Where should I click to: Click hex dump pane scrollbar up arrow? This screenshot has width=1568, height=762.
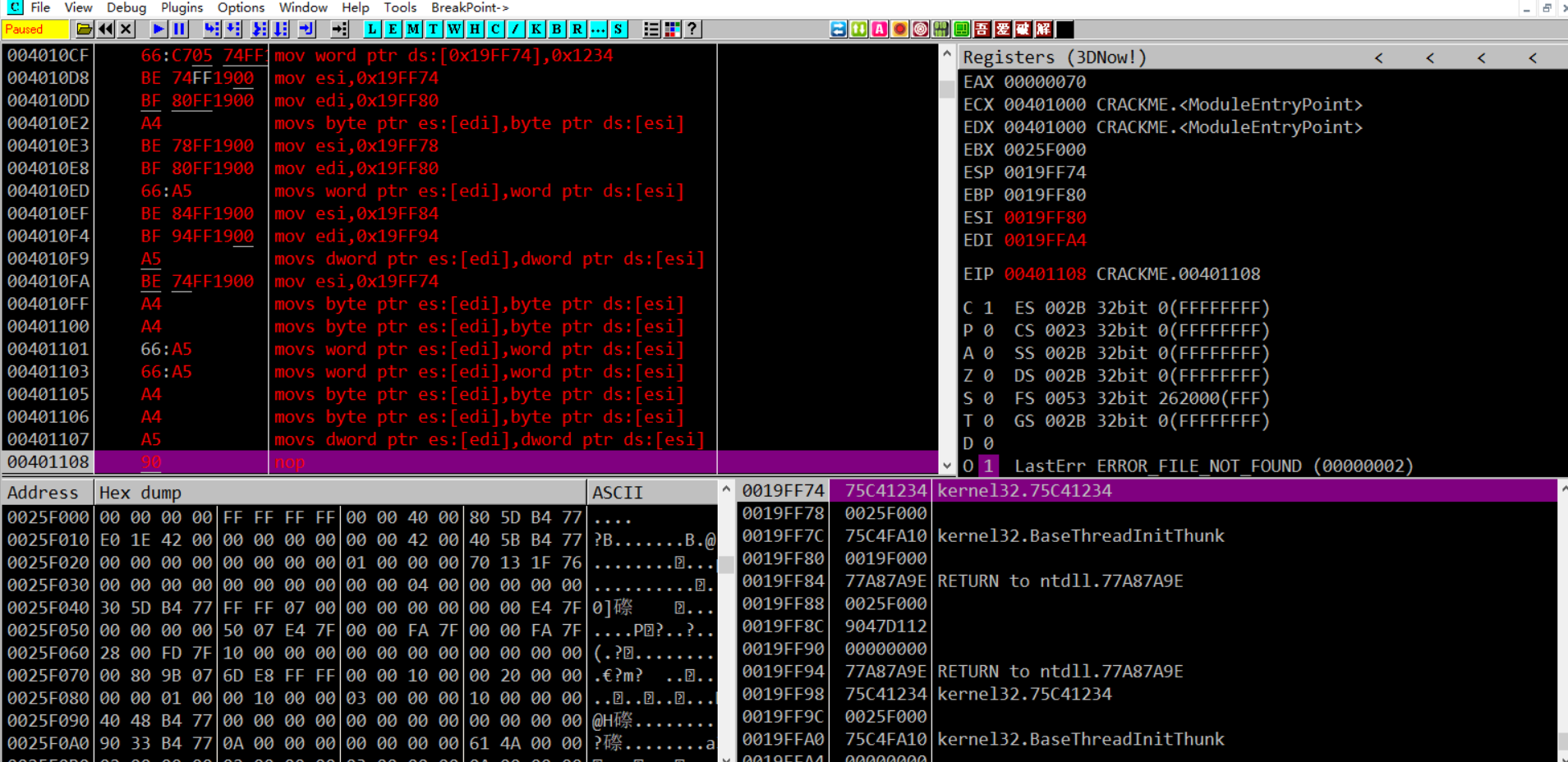(x=726, y=489)
